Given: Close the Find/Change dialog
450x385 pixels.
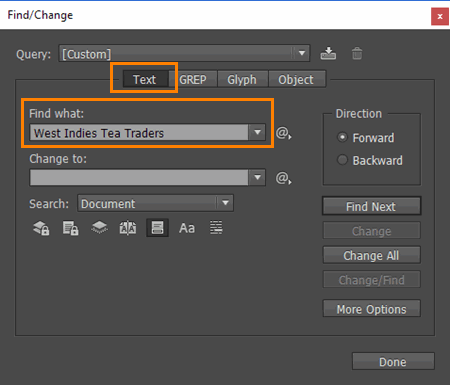Looking at the screenshot, I should pyautogui.click(x=440, y=16).
